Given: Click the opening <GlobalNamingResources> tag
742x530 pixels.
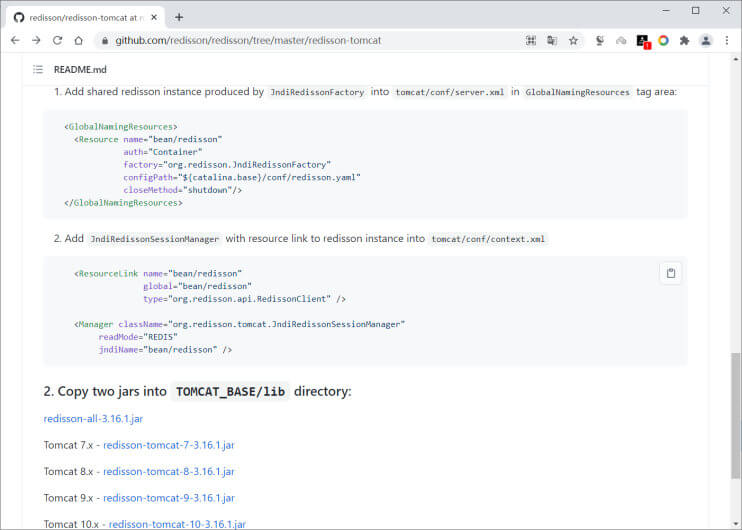Looking at the screenshot, I should (121, 127).
